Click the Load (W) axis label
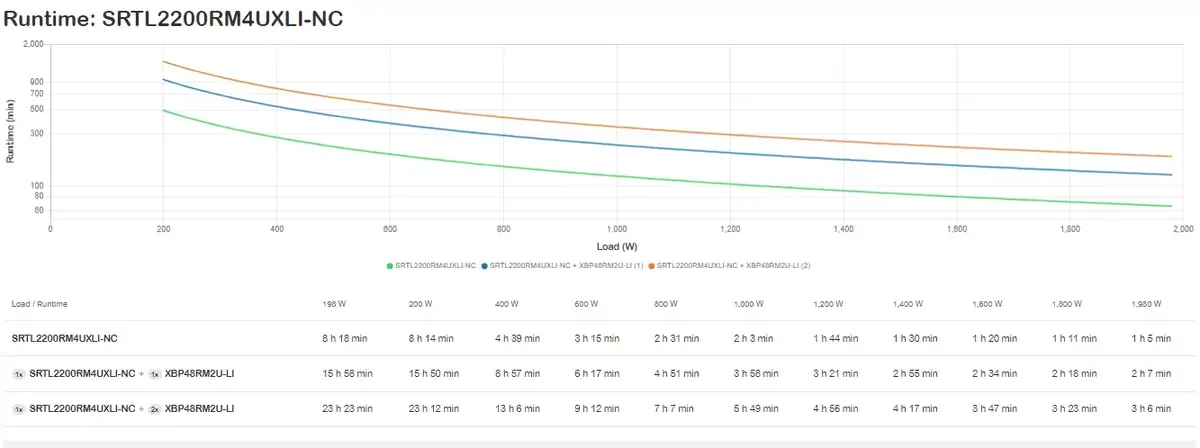The image size is (1200, 448). 617,246
